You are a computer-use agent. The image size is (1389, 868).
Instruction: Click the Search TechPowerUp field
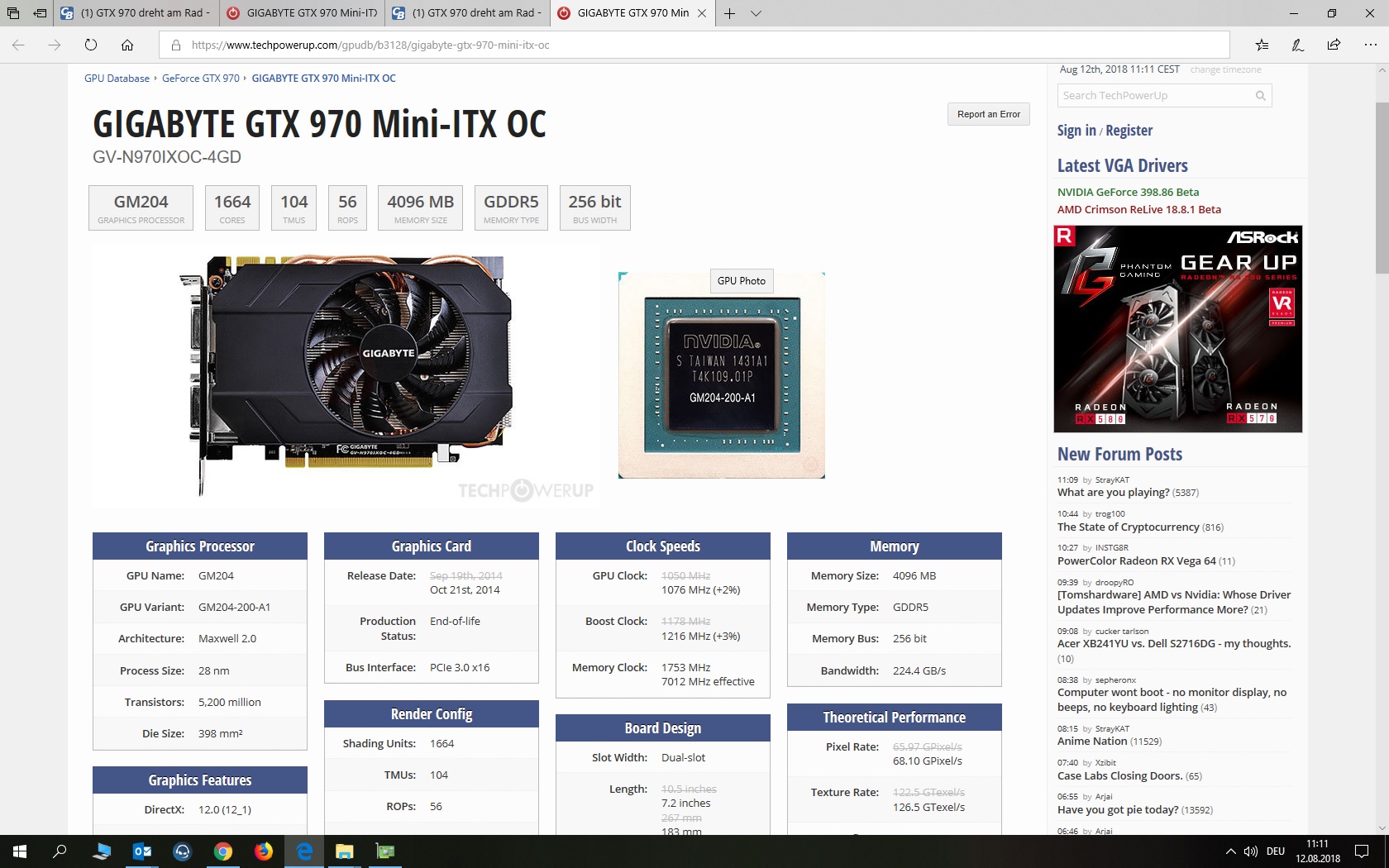(1154, 96)
